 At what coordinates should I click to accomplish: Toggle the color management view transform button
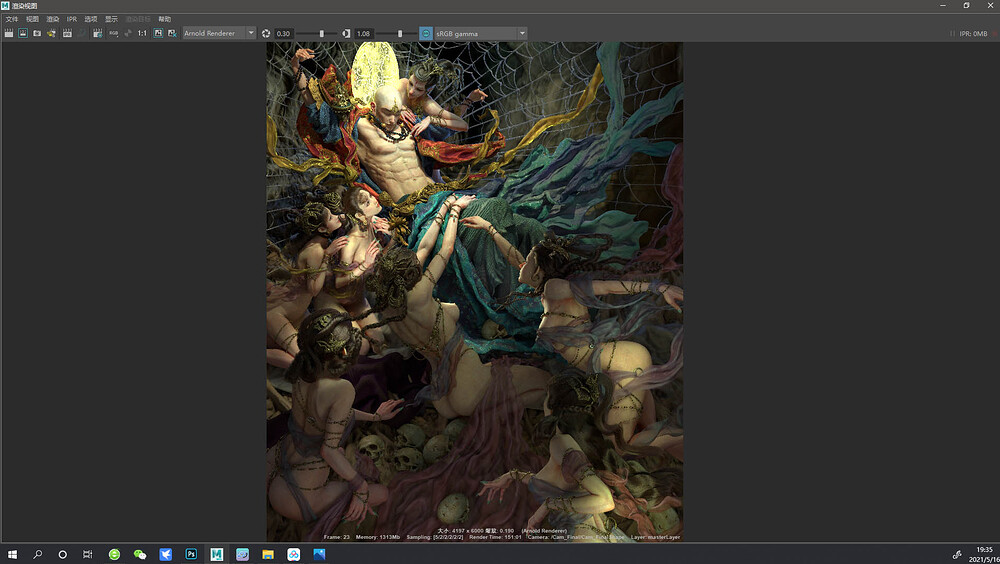tap(426, 33)
